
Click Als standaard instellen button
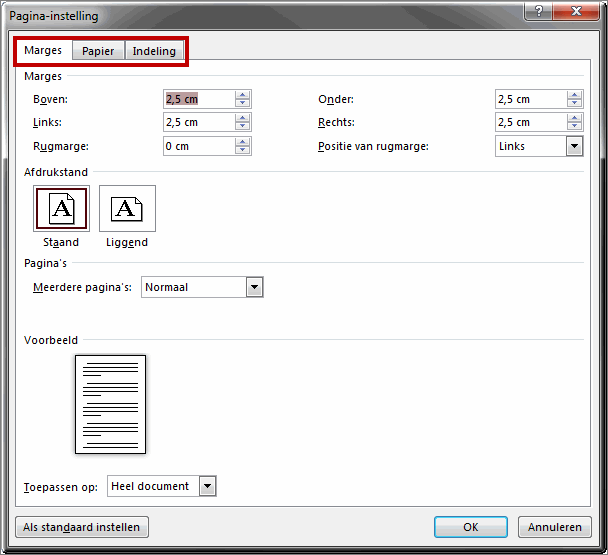82,527
